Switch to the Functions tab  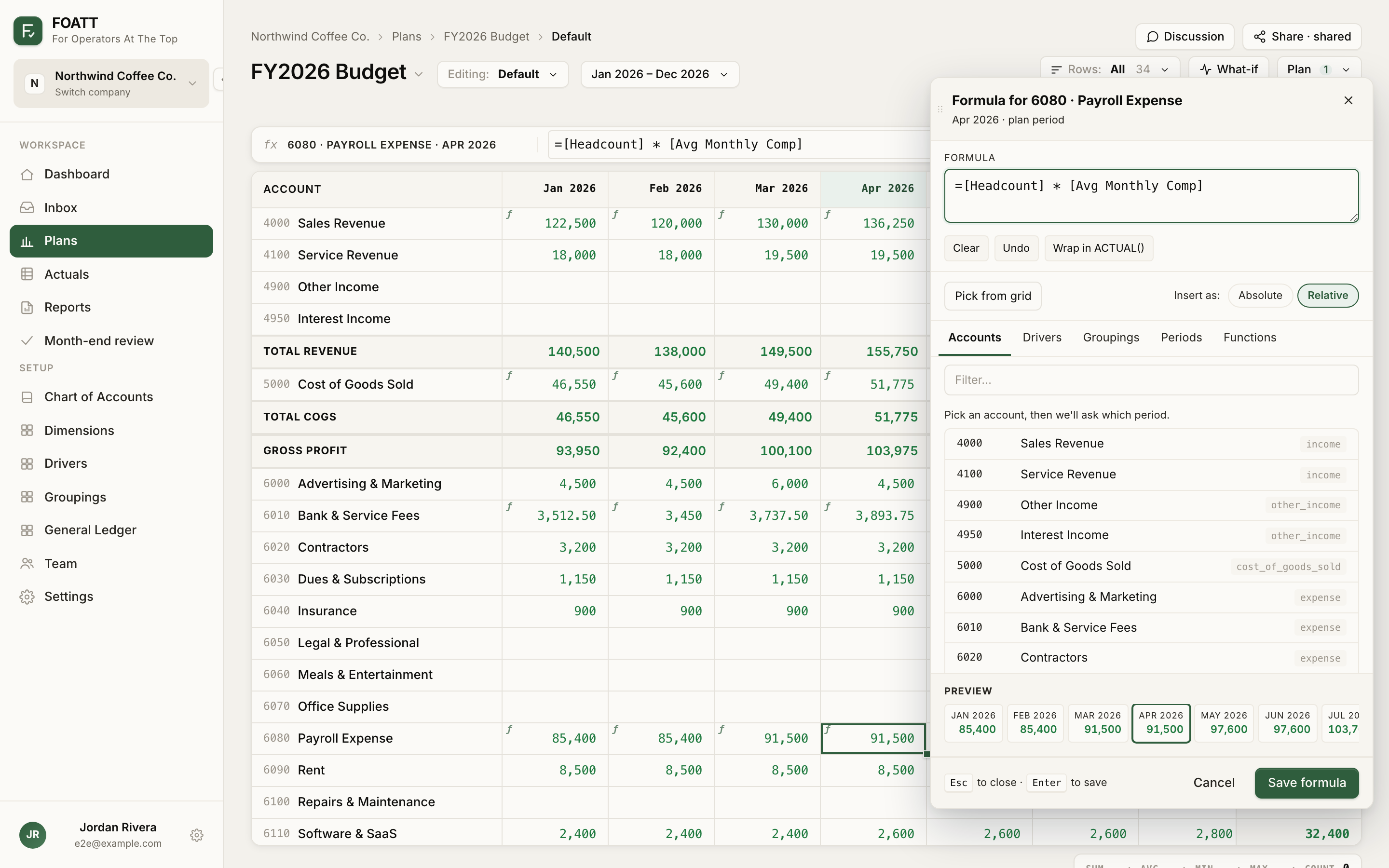1250,338
